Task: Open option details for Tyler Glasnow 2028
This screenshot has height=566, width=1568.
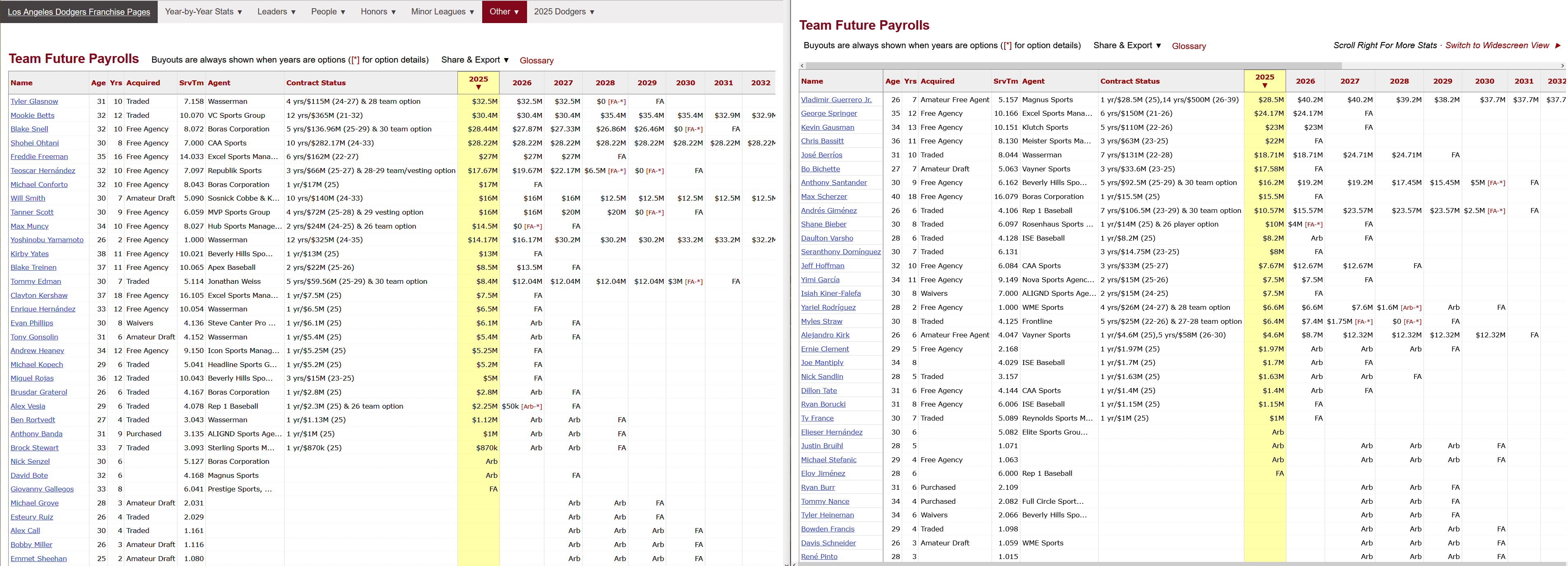Action: pos(617,102)
